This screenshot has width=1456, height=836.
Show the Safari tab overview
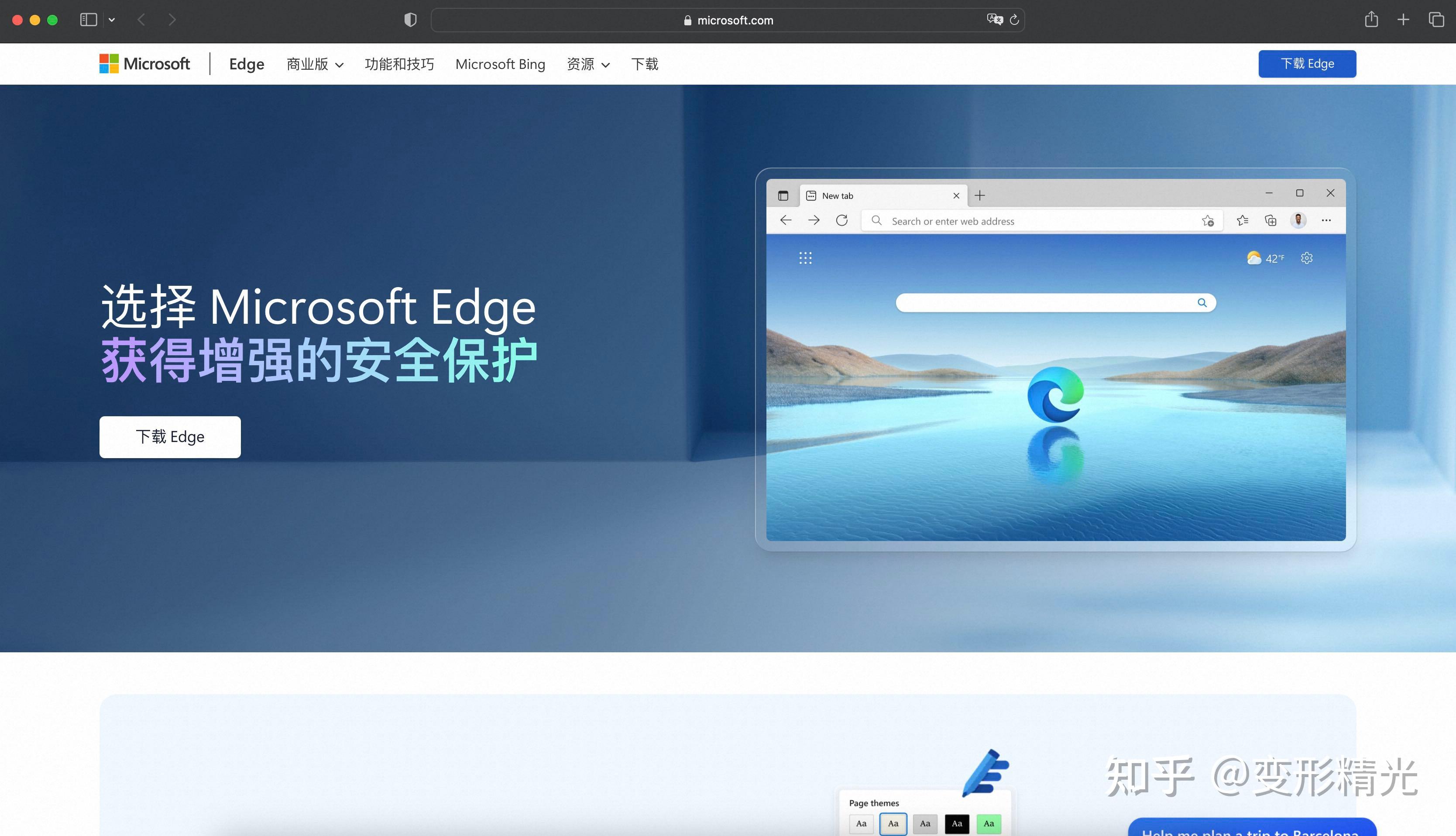(1436, 20)
